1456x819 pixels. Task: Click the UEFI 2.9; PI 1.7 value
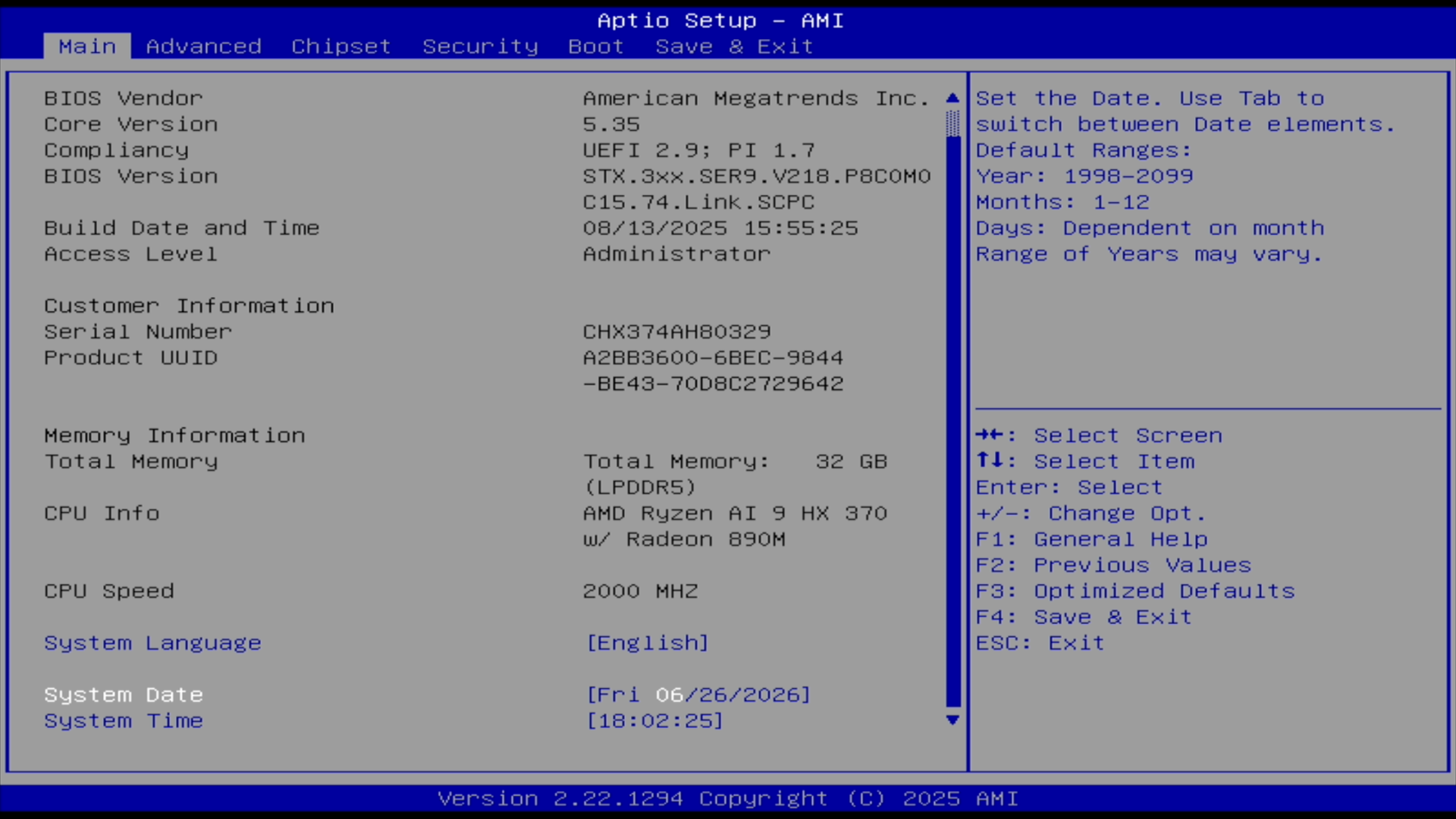coord(699,150)
